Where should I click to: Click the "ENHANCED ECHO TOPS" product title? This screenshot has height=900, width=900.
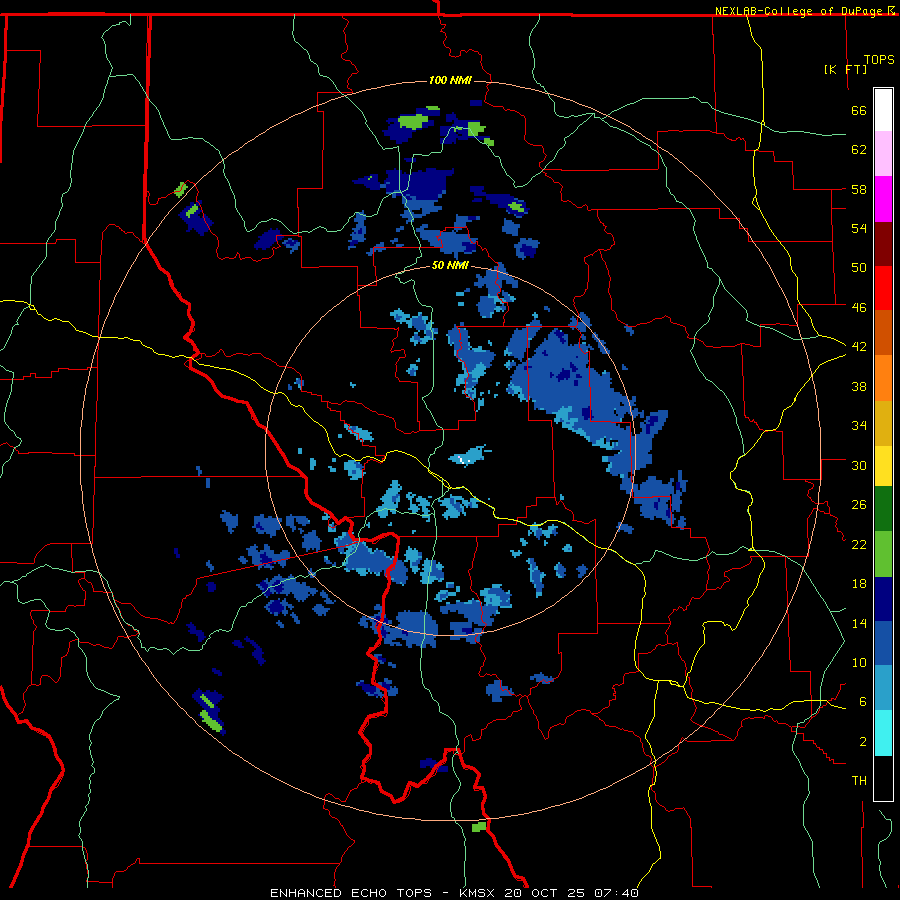(351, 893)
